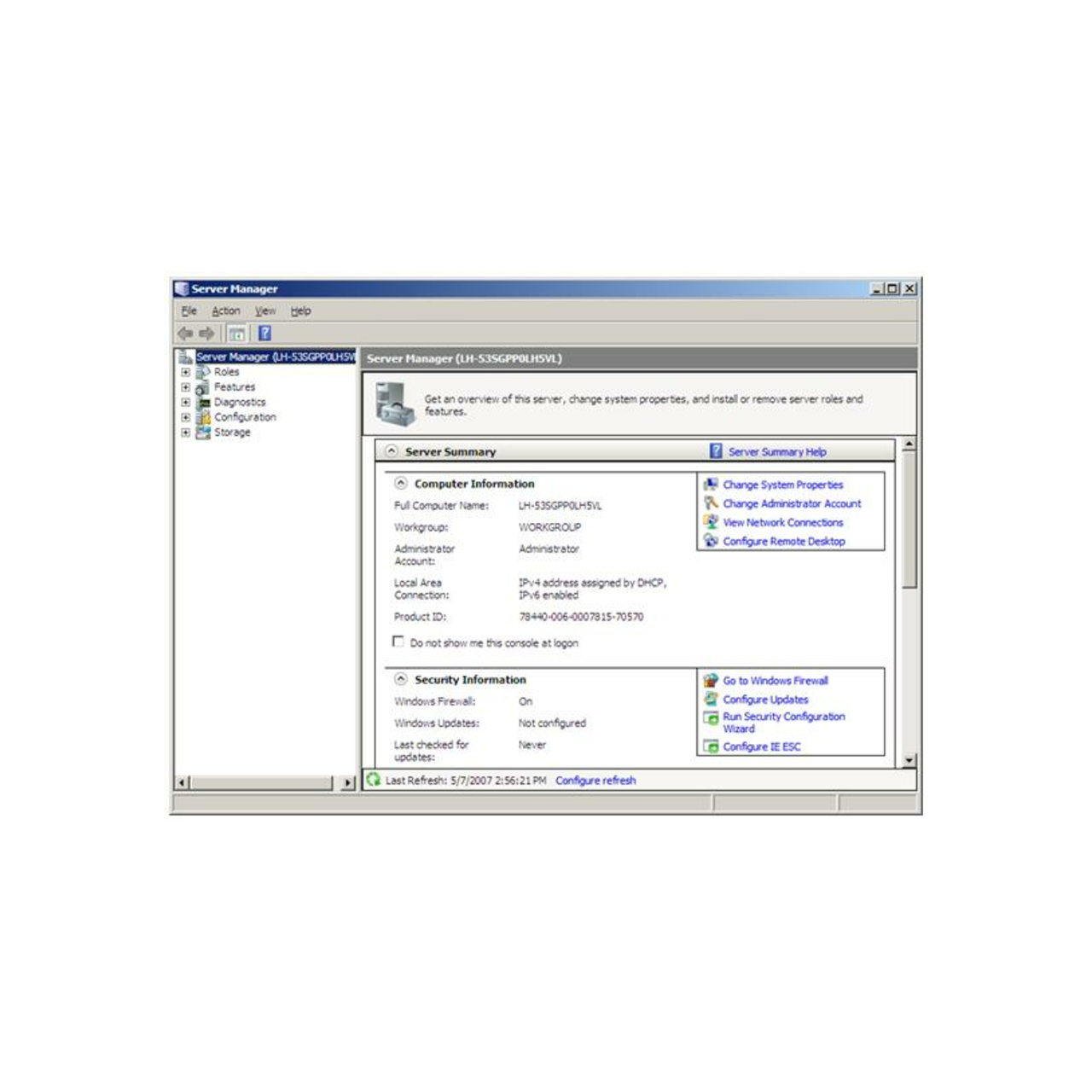The image size is (1092, 1092).
Task: Collapse the Computer Information section
Action: point(401,482)
